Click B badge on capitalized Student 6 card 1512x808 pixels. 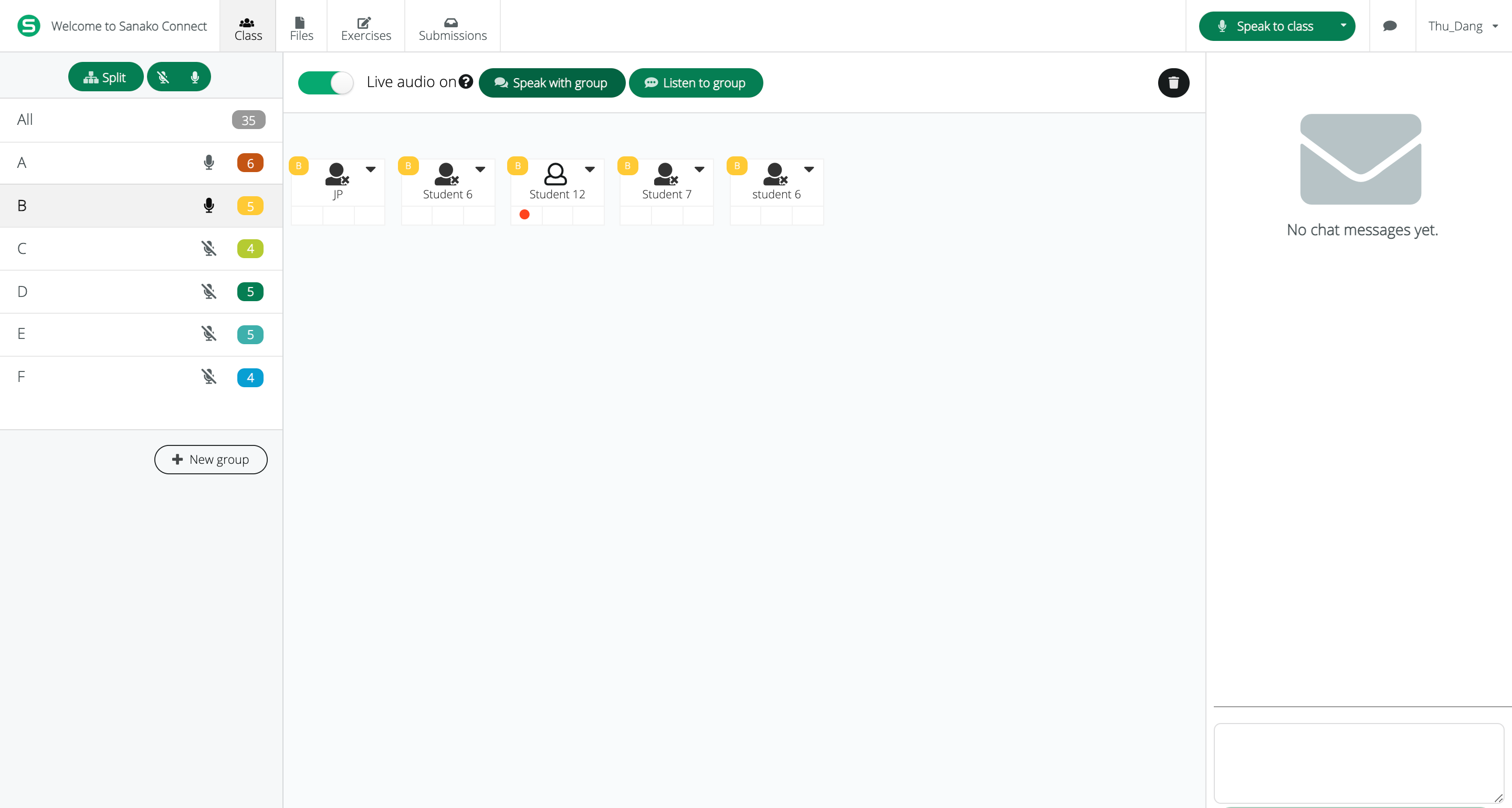408,165
